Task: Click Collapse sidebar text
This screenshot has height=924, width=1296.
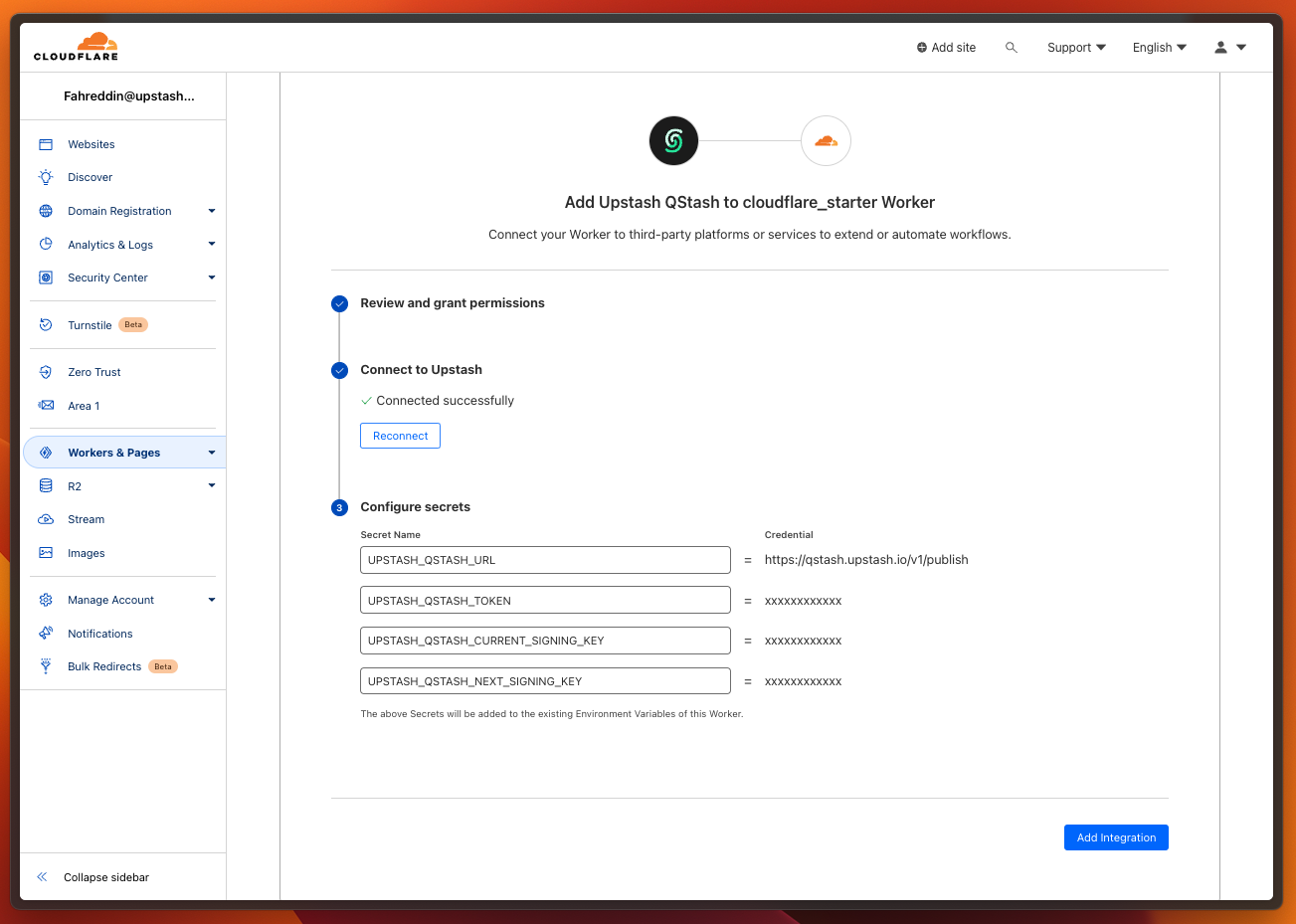Action: (x=106, y=877)
